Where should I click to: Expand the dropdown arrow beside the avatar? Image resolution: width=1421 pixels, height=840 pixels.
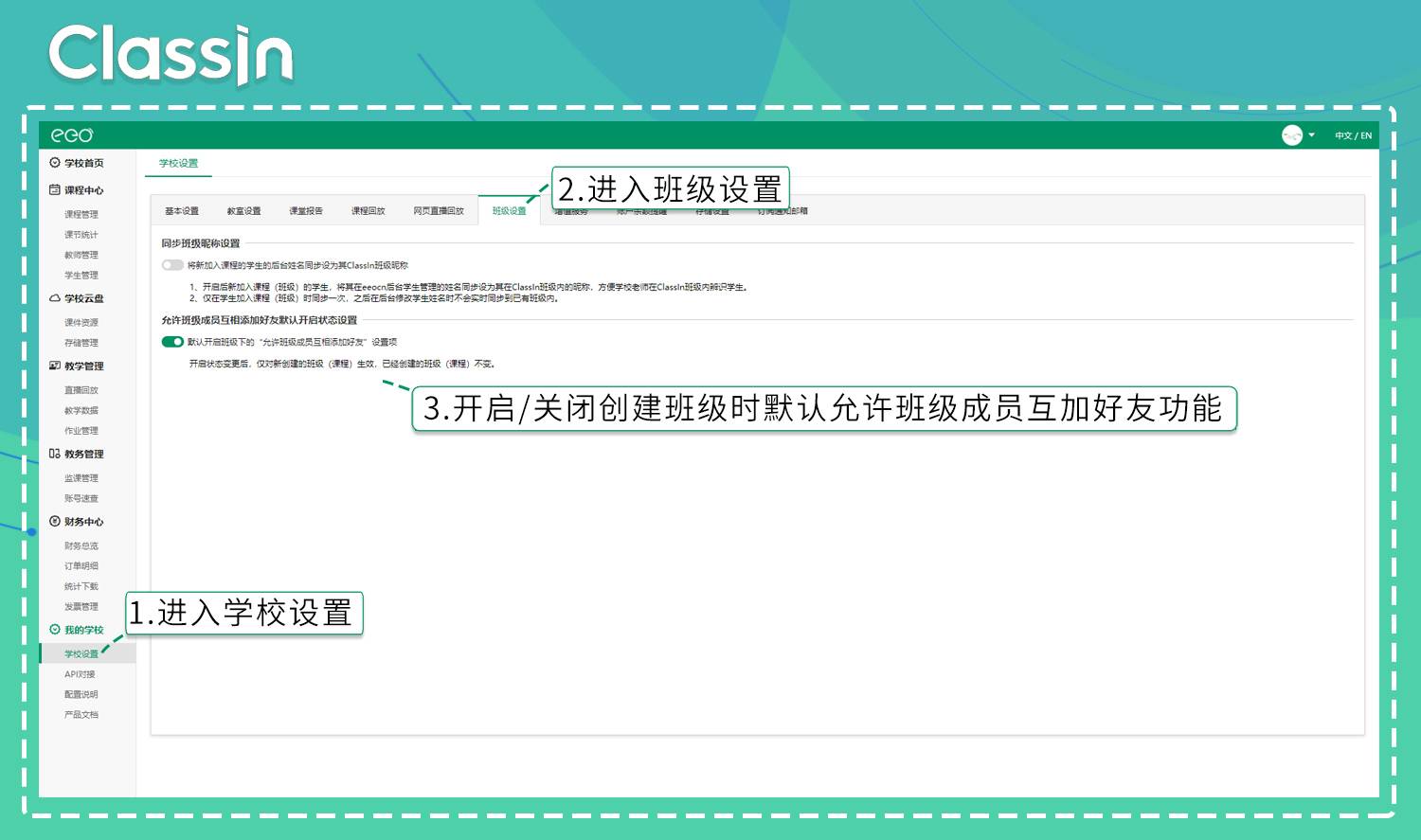tap(1312, 135)
